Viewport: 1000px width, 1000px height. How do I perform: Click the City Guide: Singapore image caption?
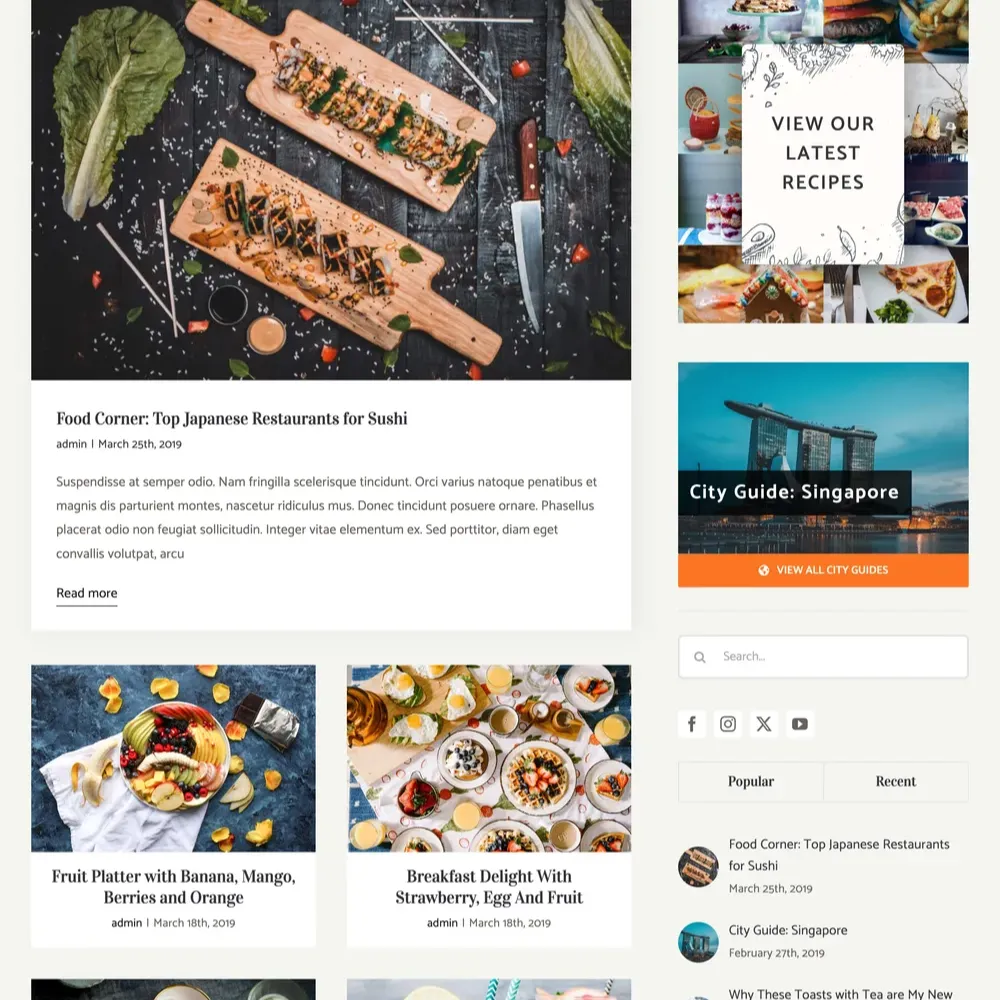[794, 492]
